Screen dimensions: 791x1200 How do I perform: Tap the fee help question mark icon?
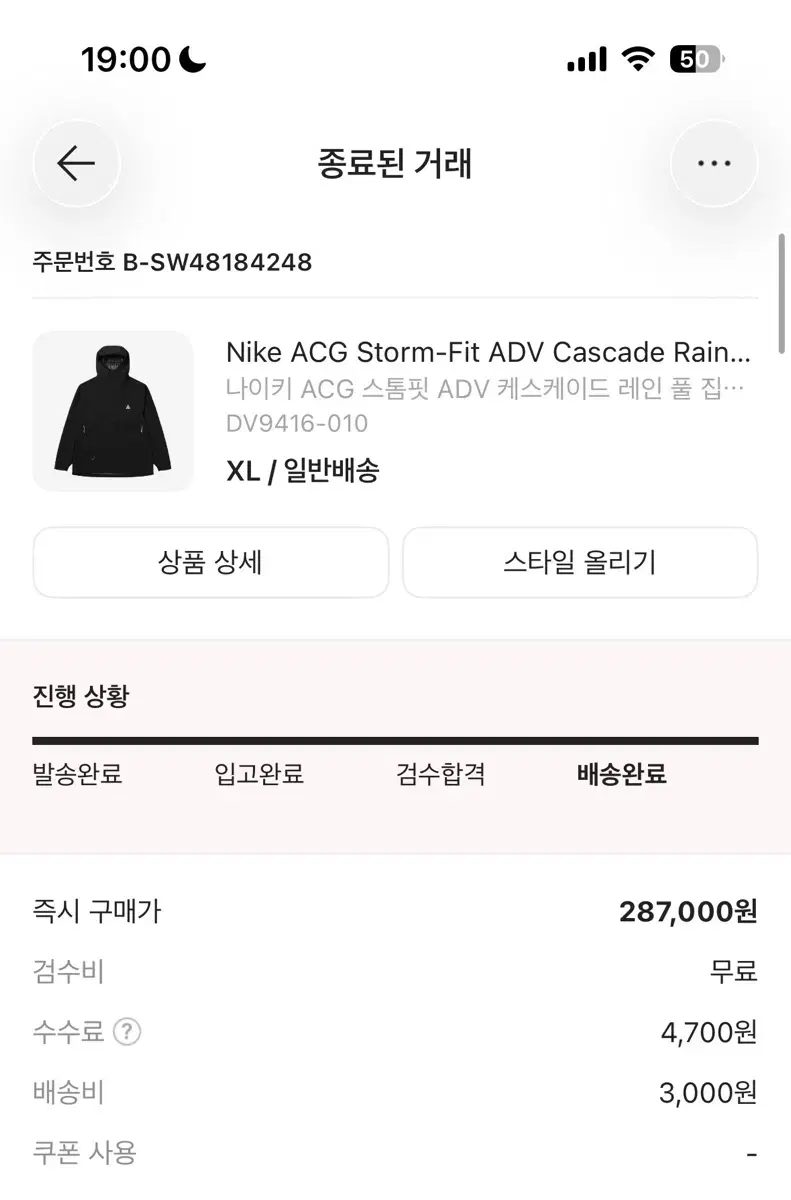click(x=126, y=1032)
